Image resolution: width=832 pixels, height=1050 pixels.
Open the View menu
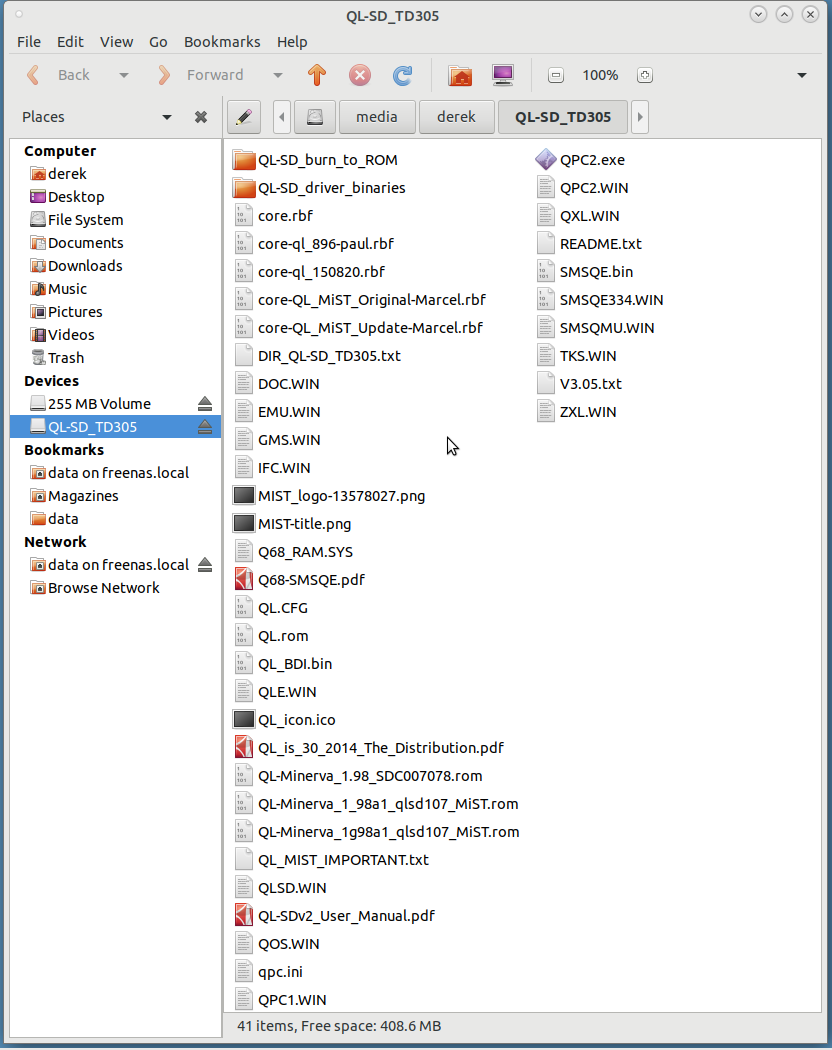[x=117, y=42]
